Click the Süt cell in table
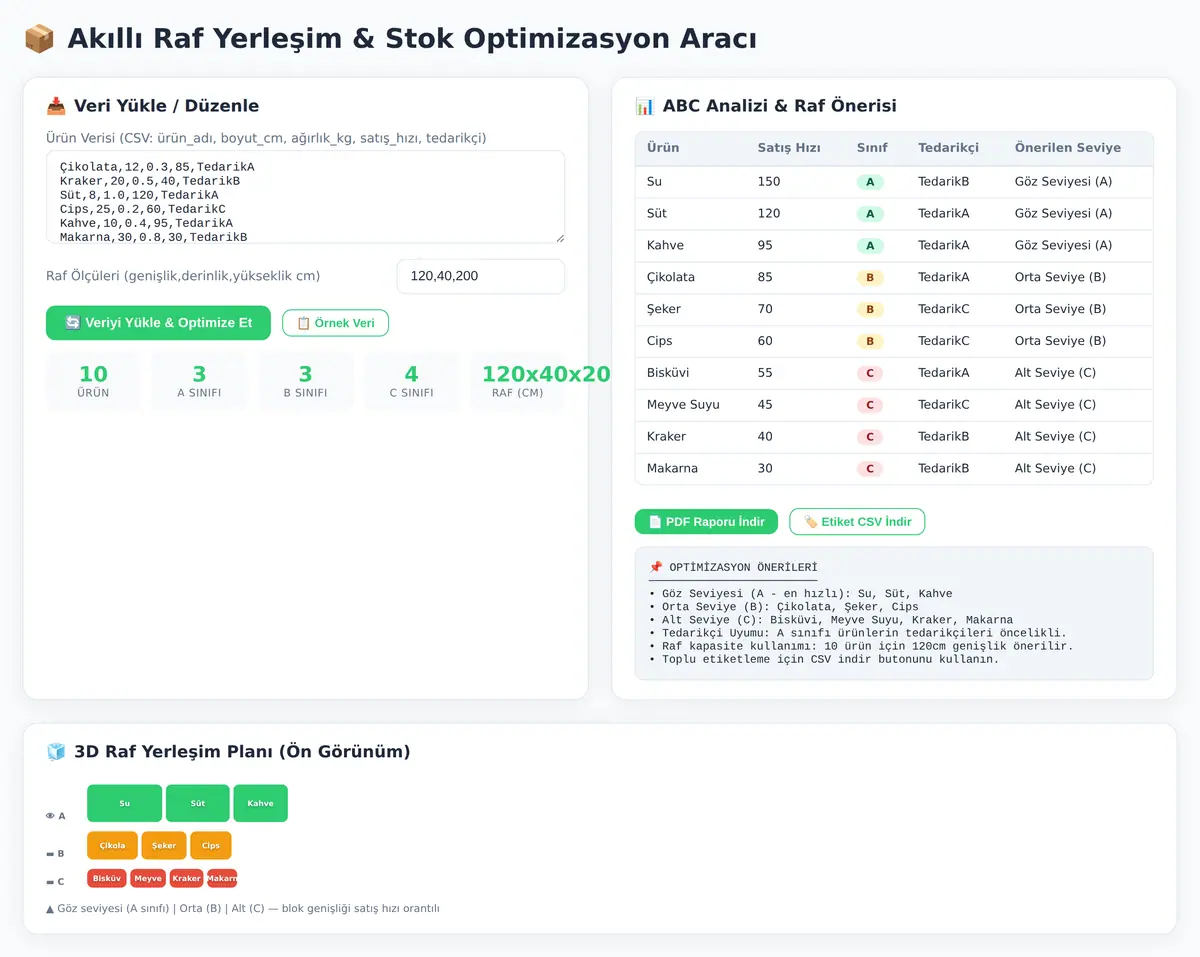The width and height of the screenshot is (1200, 957). [690, 214]
